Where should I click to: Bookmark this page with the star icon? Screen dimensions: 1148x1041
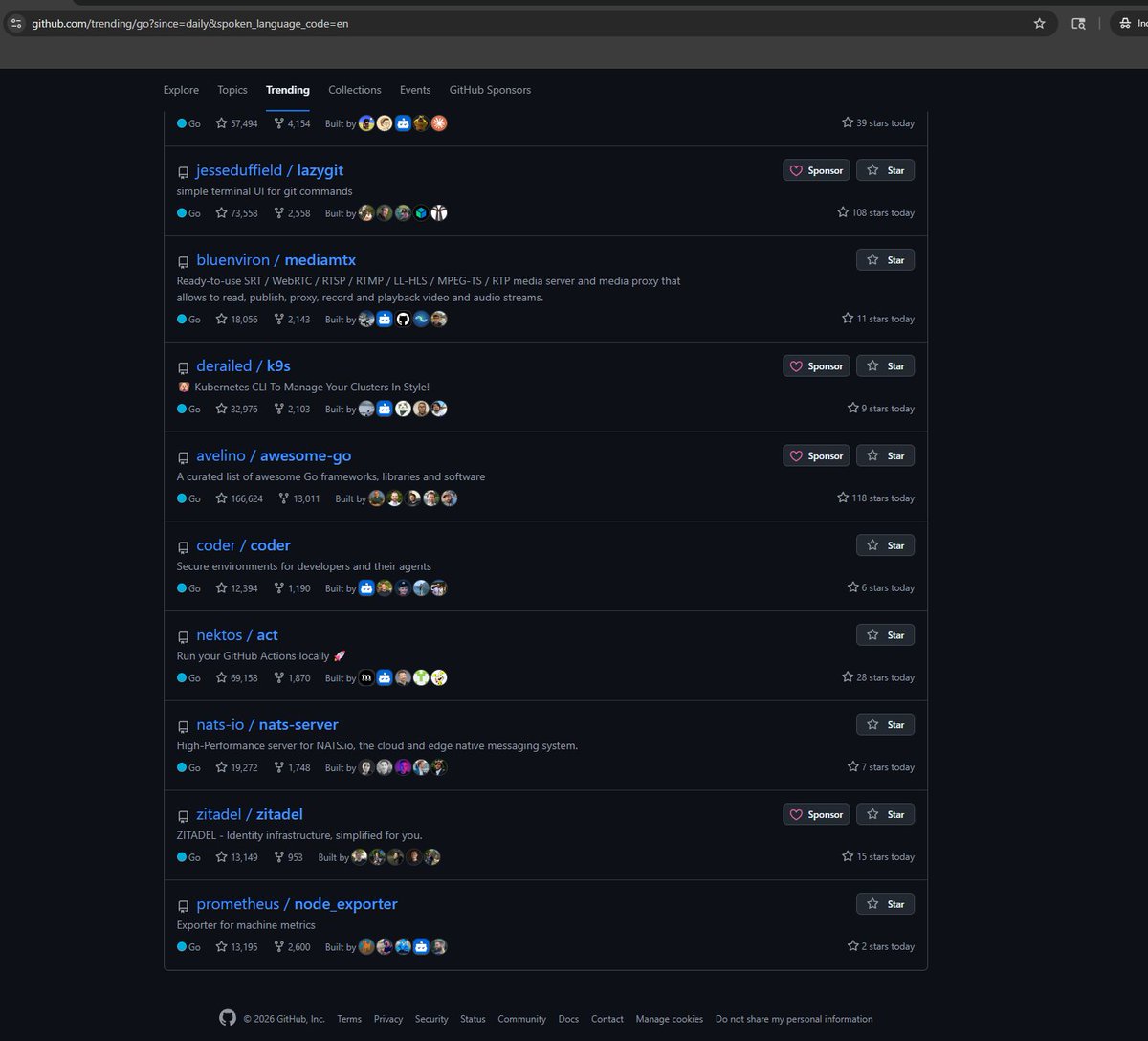(1039, 24)
